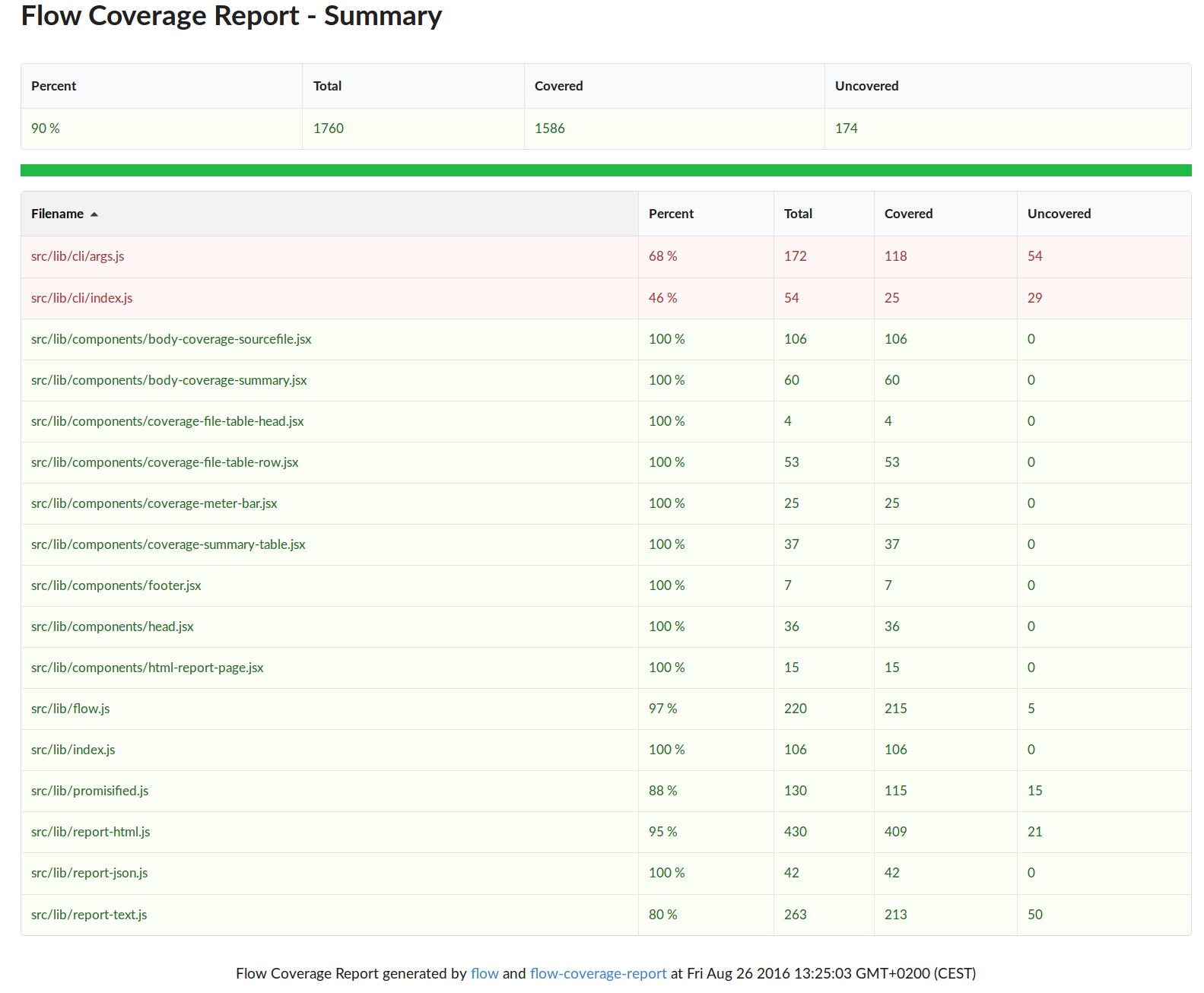Select the summary total value 1760
Screen dimensions: 1204x993
click(x=329, y=128)
